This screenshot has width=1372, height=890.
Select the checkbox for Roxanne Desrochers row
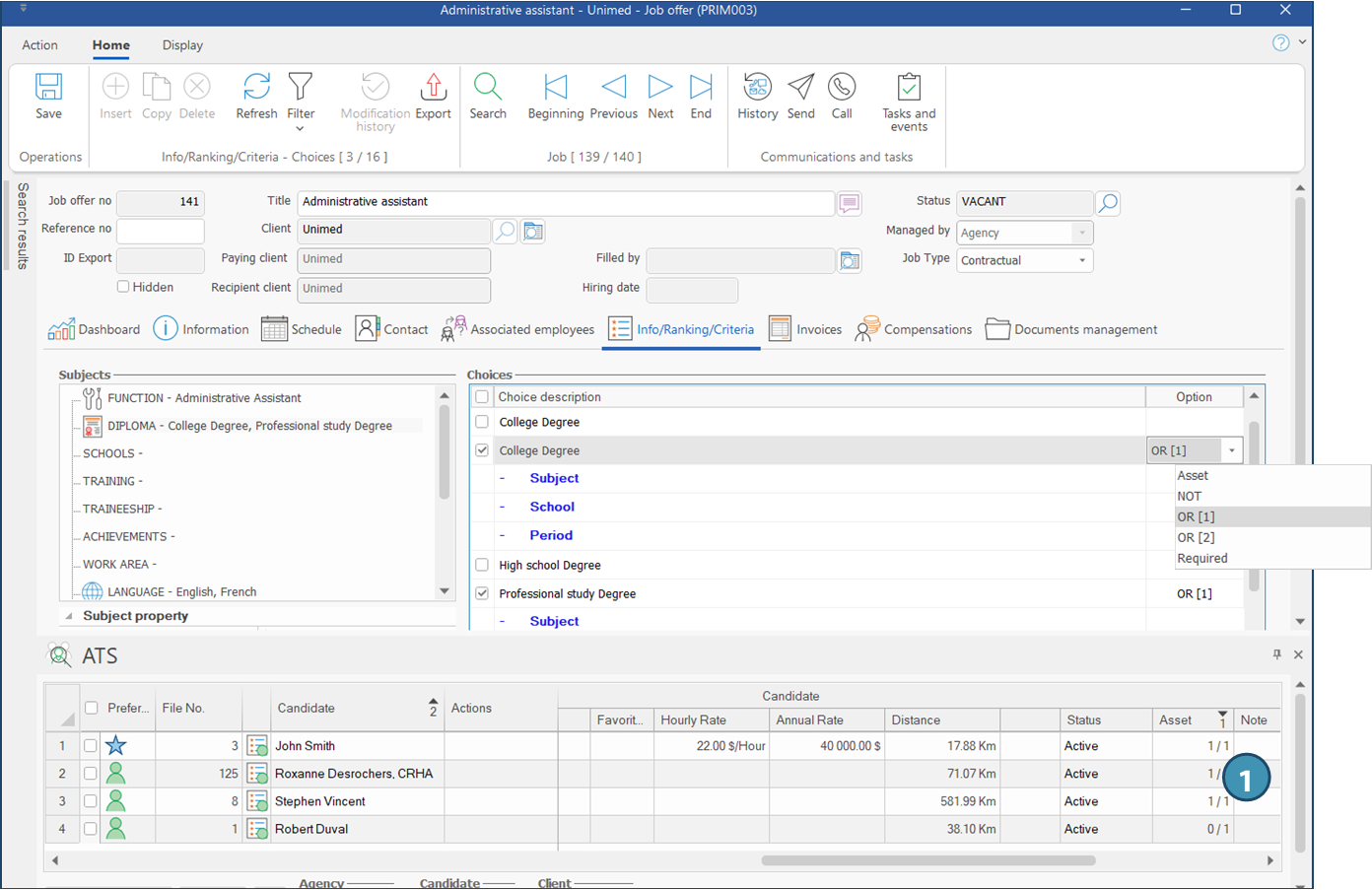tap(91, 774)
